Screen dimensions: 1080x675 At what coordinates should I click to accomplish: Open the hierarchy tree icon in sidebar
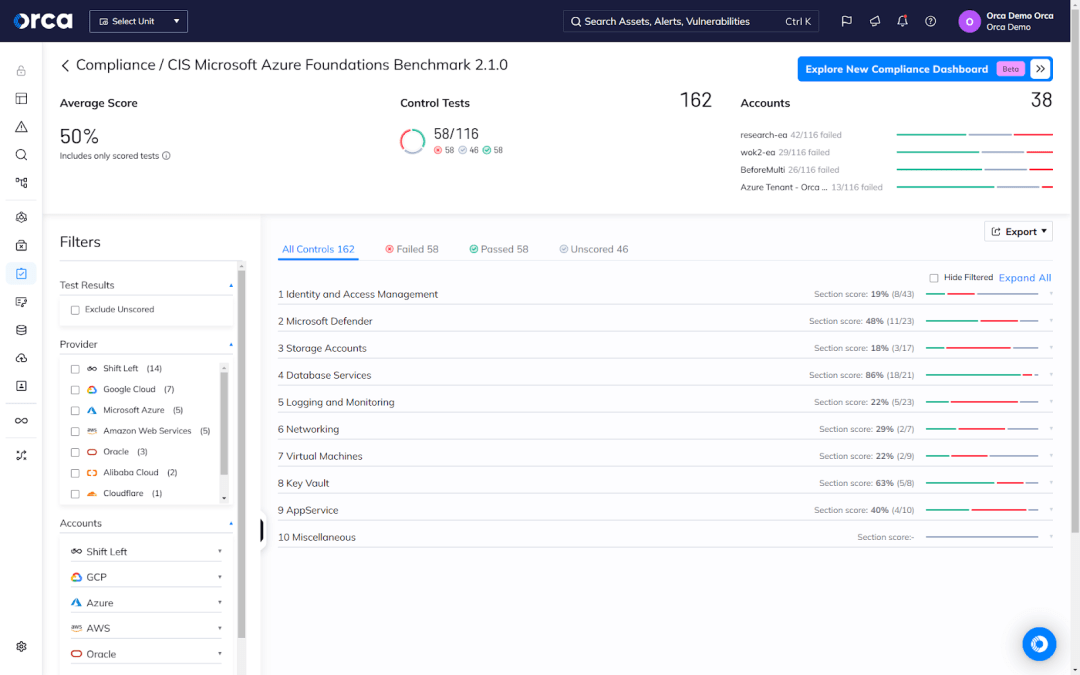click(21, 183)
